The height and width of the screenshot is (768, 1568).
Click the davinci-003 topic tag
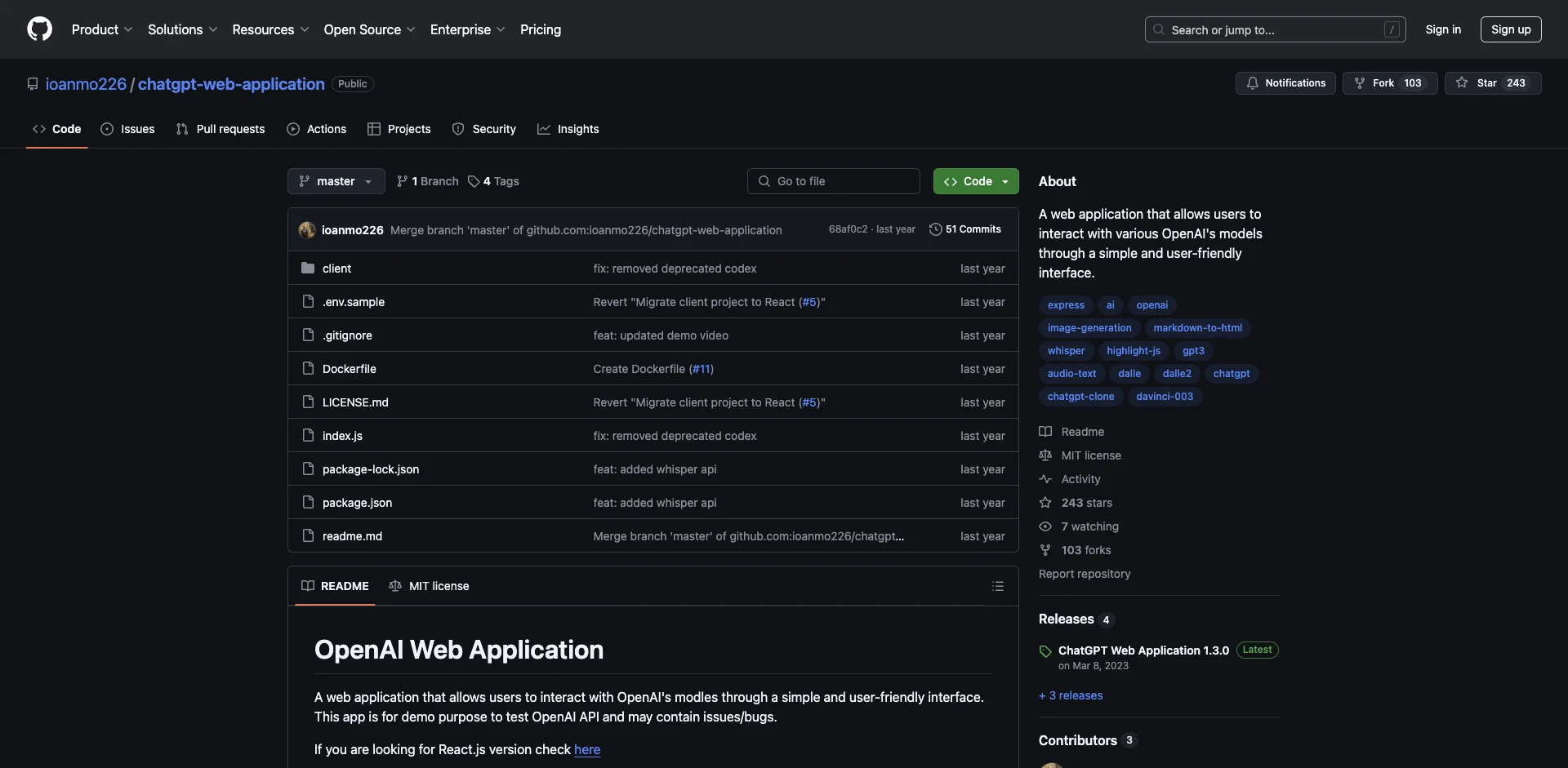click(x=1165, y=397)
